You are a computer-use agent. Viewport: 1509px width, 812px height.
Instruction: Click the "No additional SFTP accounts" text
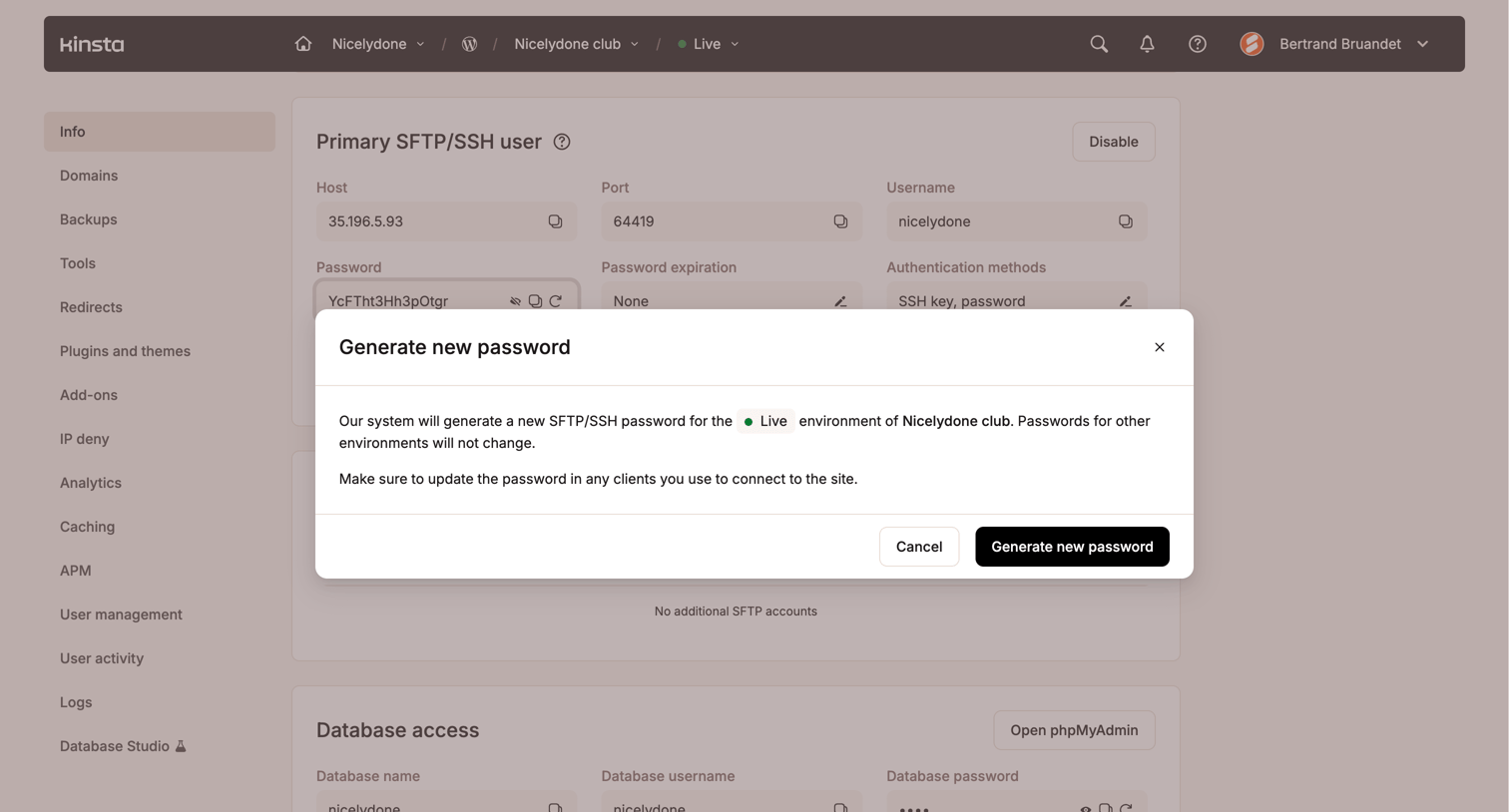[x=736, y=611]
